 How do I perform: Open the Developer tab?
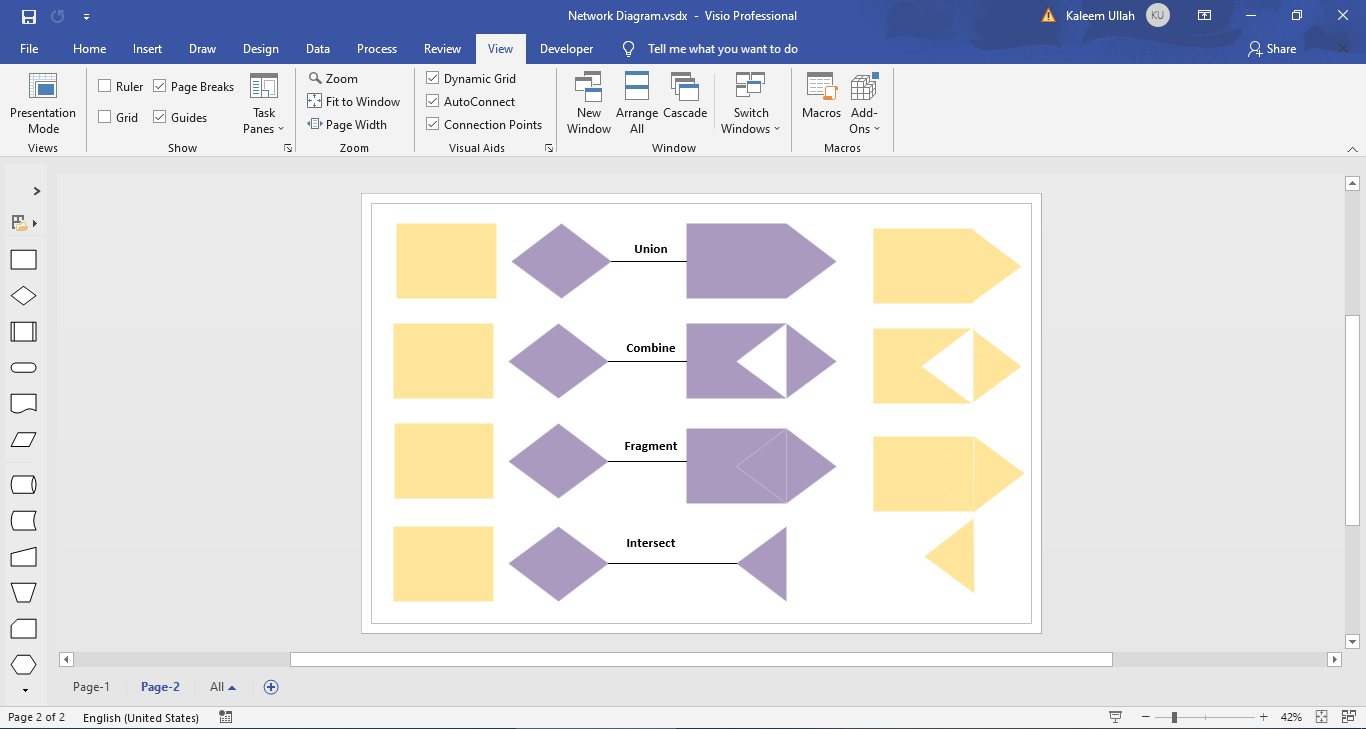click(566, 48)
